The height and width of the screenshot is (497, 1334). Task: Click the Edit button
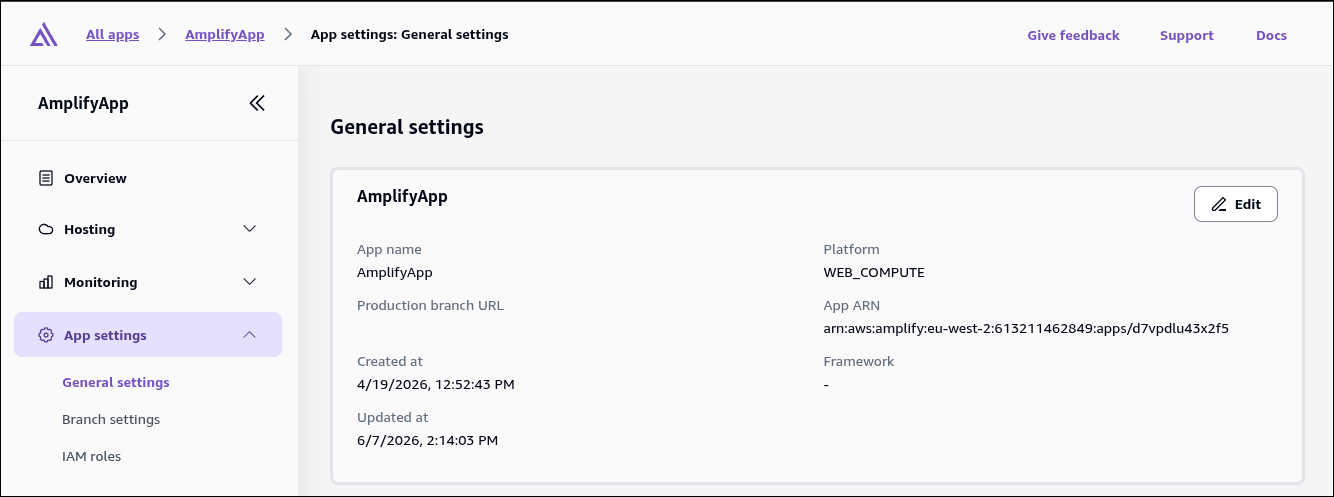tap(1236, 204)
